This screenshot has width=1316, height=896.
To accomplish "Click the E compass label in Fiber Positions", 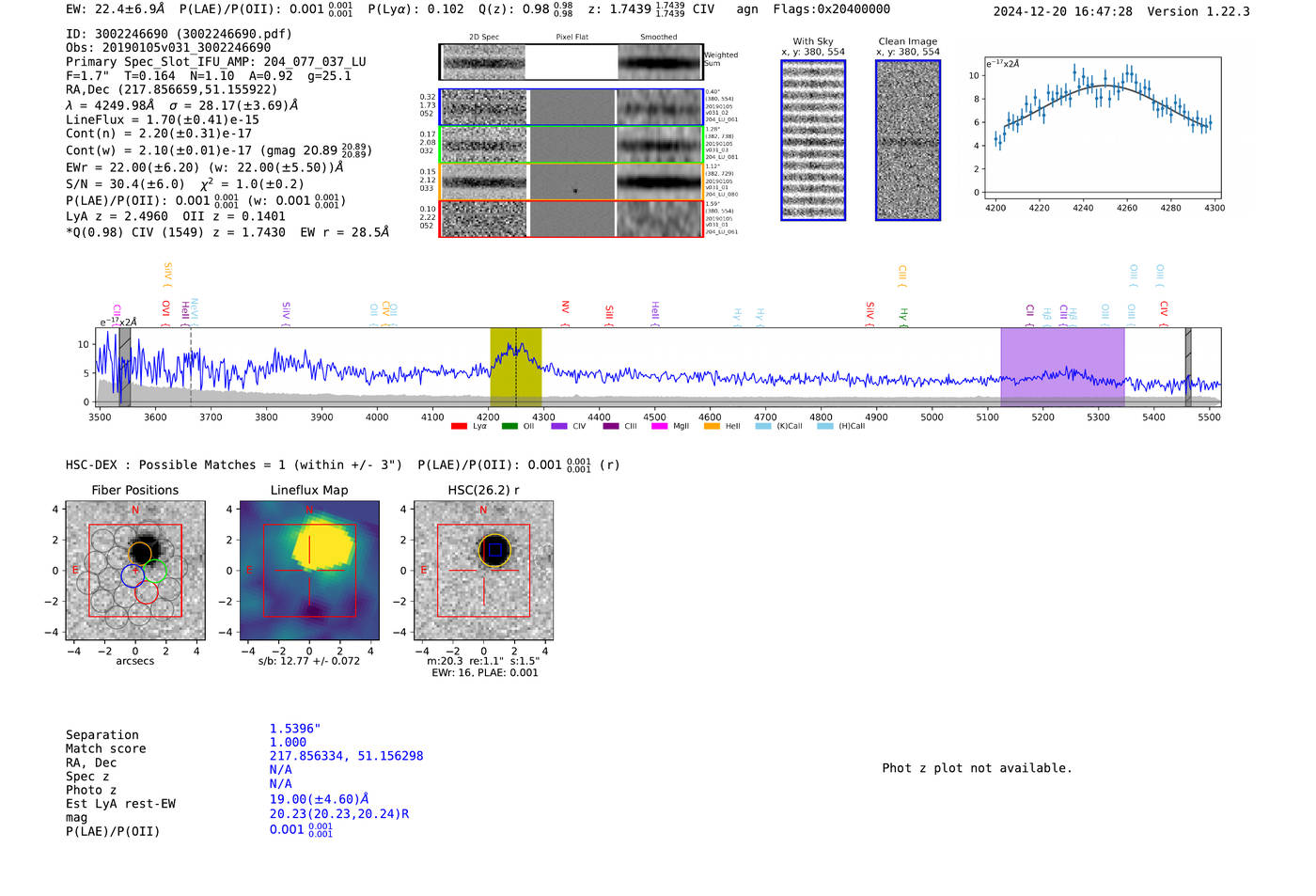I will (x=76, y=571).
